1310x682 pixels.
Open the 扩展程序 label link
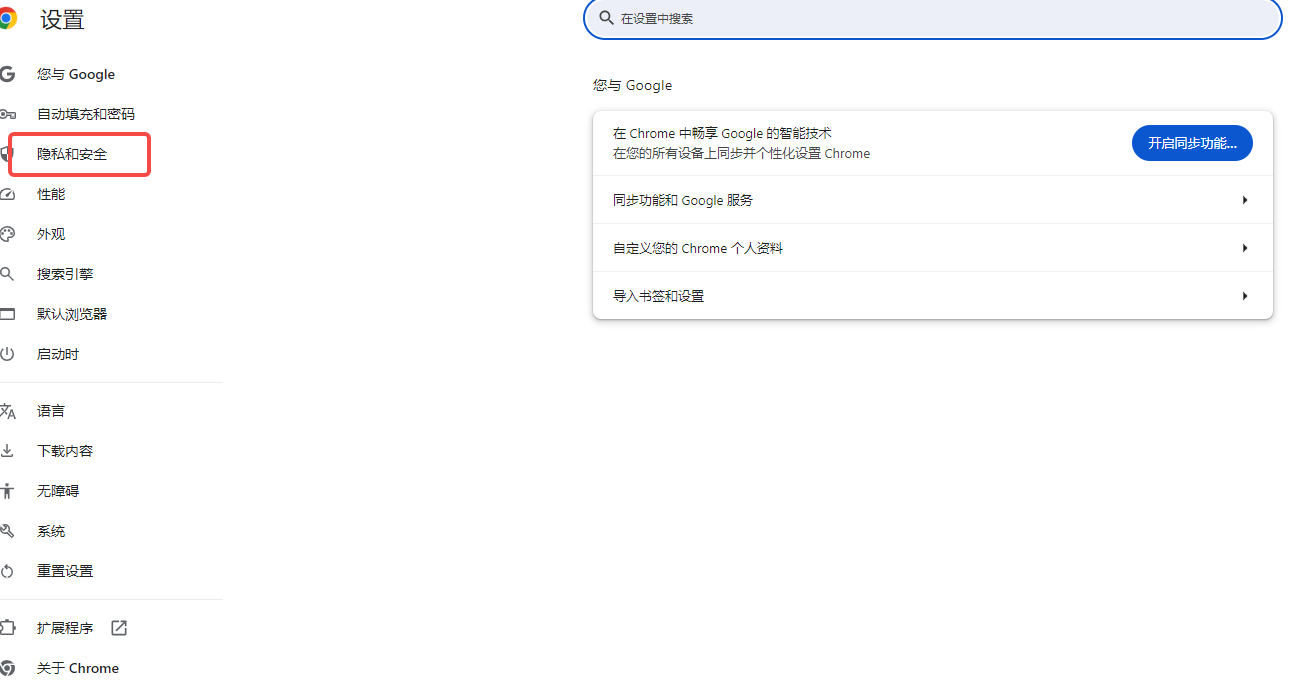(65, 628)
